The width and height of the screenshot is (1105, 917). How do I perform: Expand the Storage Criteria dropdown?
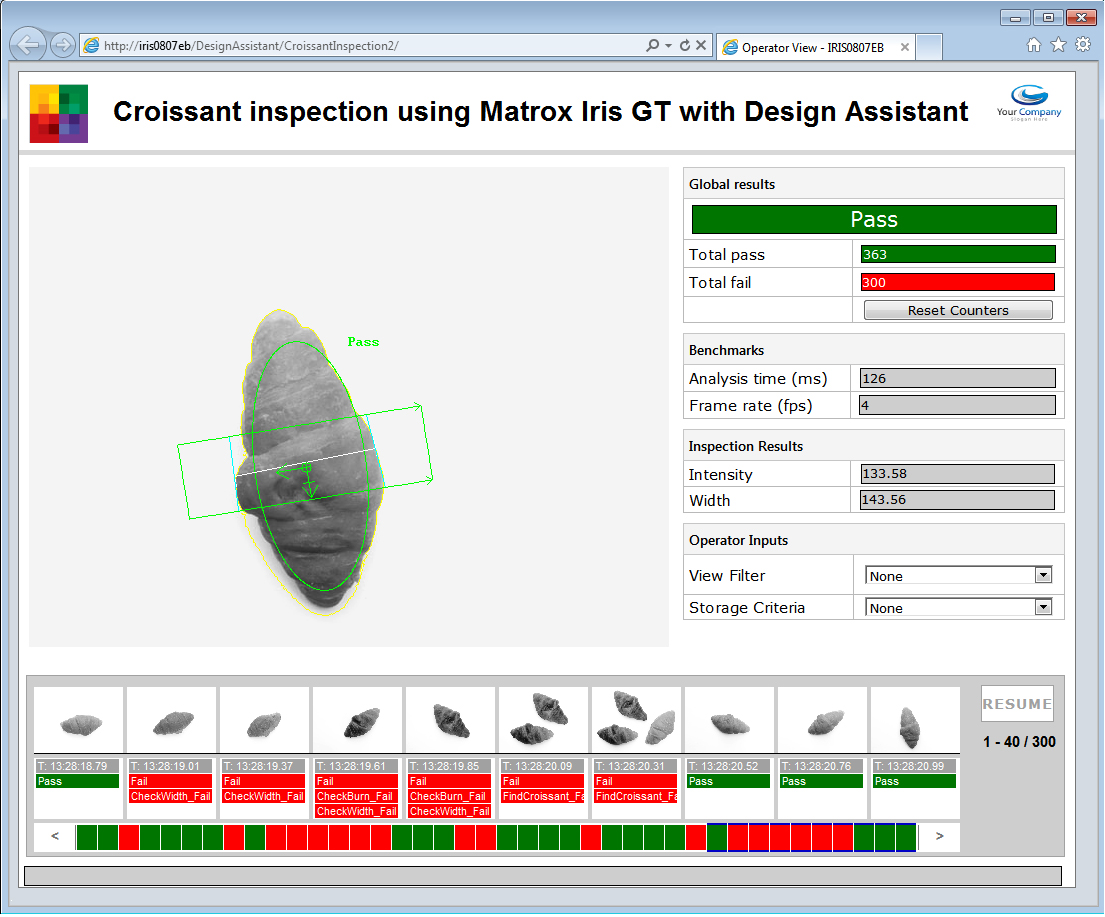[x=1043, y=607]
